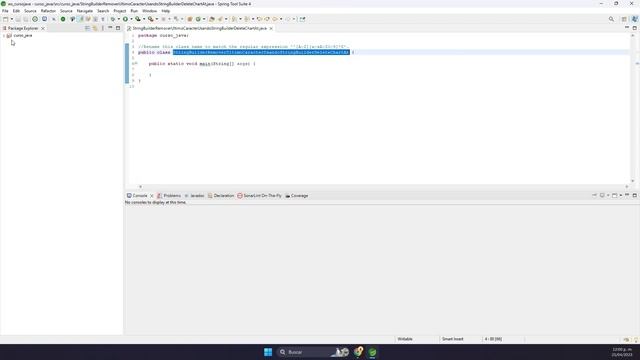Switch to the Declaration tab
The width and height of the screenshot is (640, 360).
pyautogui.click(x=221, y=196)
